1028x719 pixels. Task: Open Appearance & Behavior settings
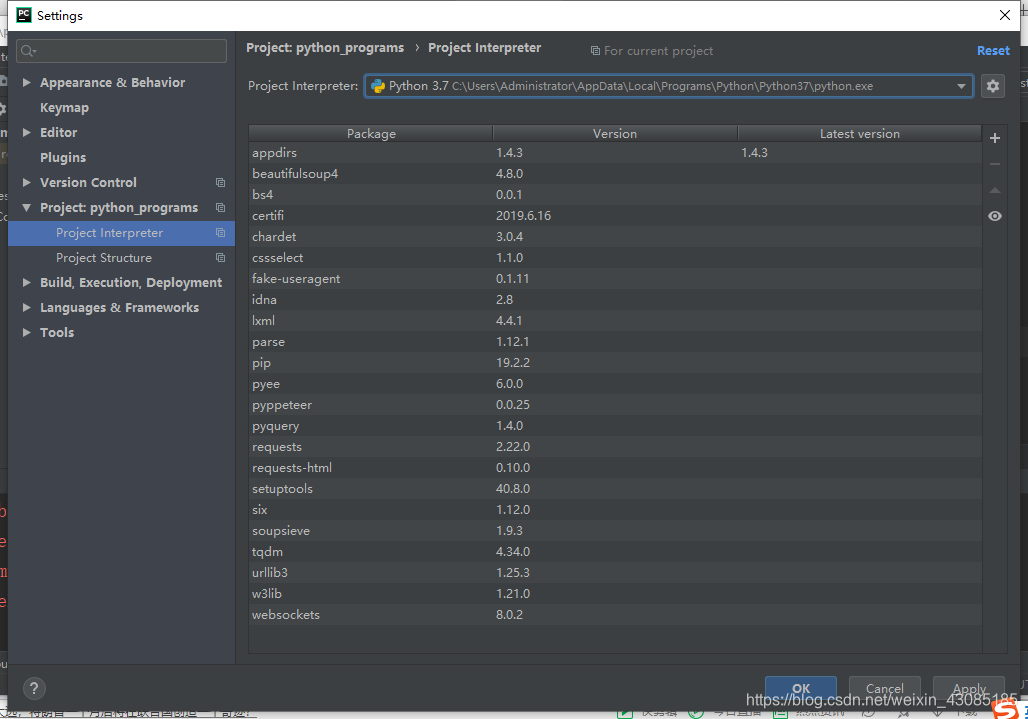[x=112, y=83]
